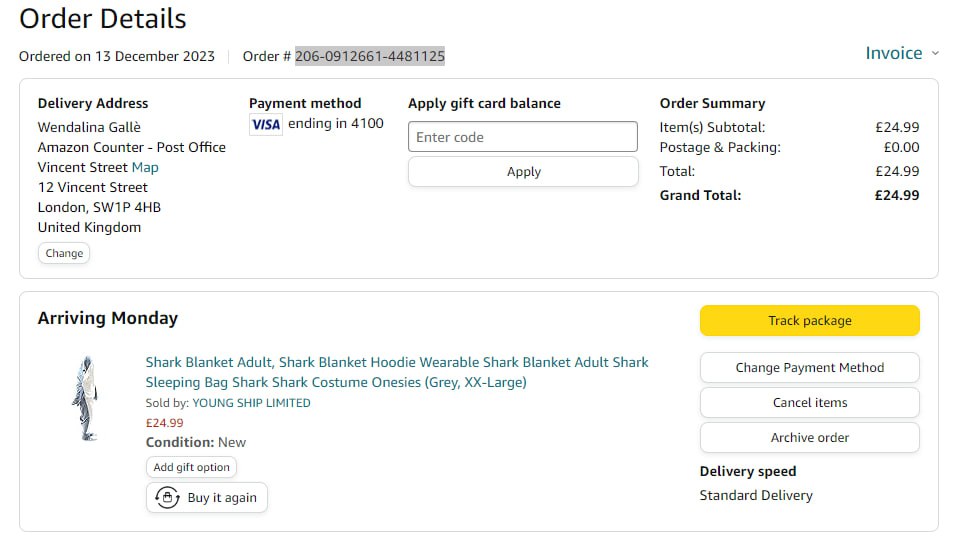Open the shark blanket product thumbnail

(x=85, y=398)
